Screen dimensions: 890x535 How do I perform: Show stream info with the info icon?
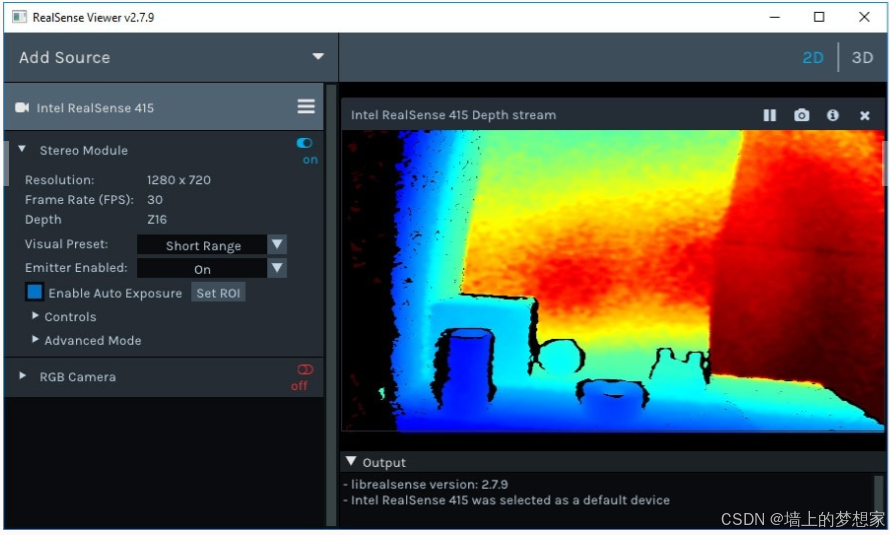(833, 115)
